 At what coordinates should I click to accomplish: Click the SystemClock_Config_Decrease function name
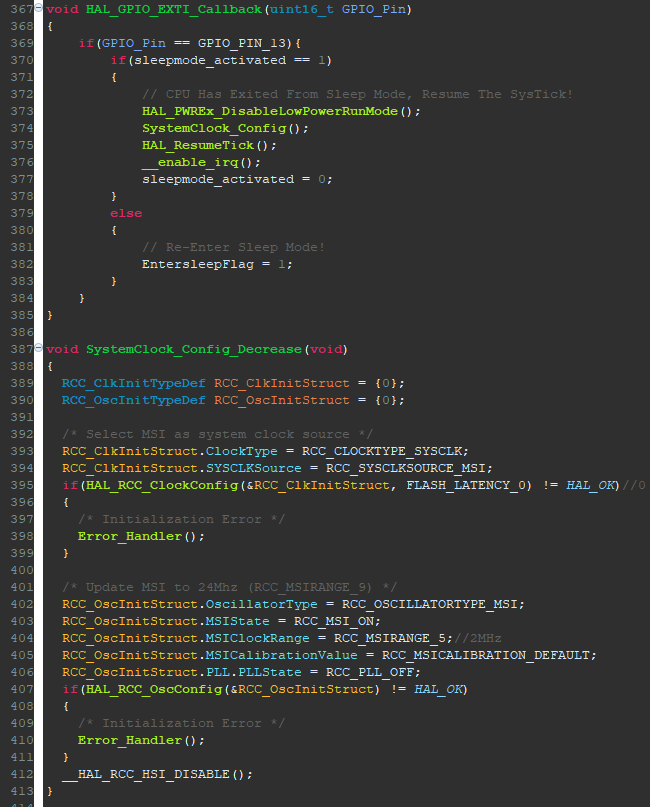(195, 349)
